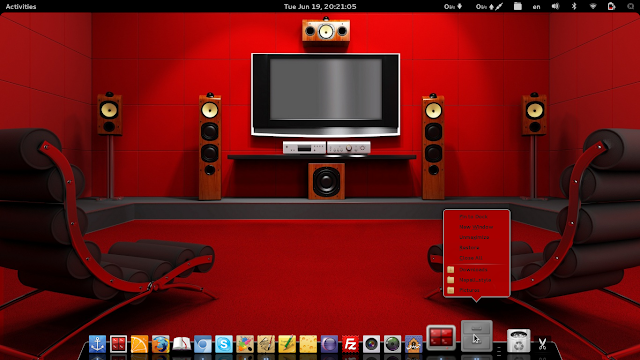Open the webcam camera app in dock
This screenshot has height=360, width=640.
371,344
